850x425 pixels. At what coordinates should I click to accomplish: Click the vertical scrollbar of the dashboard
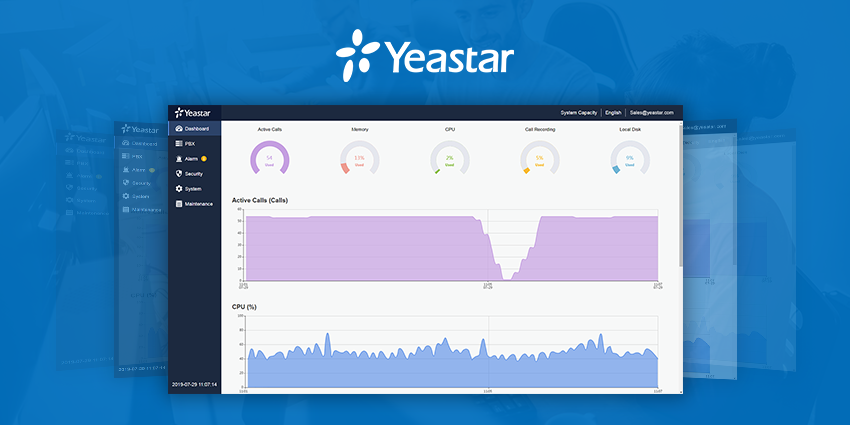[x=680, y=195]
